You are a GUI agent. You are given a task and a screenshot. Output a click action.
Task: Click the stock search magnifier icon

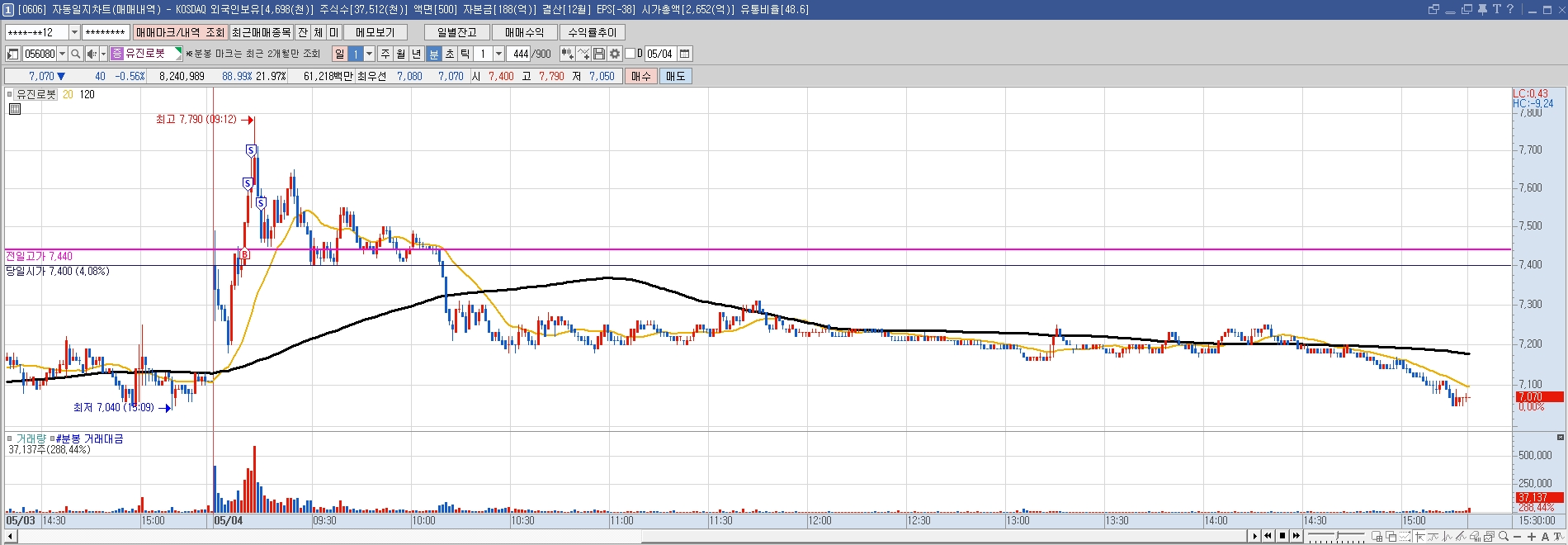pos(75,54)
